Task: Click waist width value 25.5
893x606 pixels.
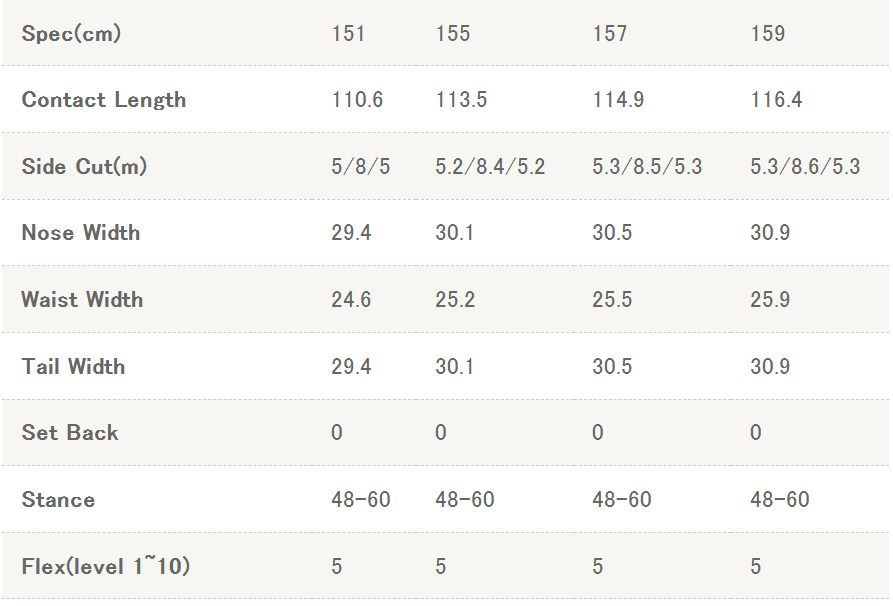Action: (612, 300)
